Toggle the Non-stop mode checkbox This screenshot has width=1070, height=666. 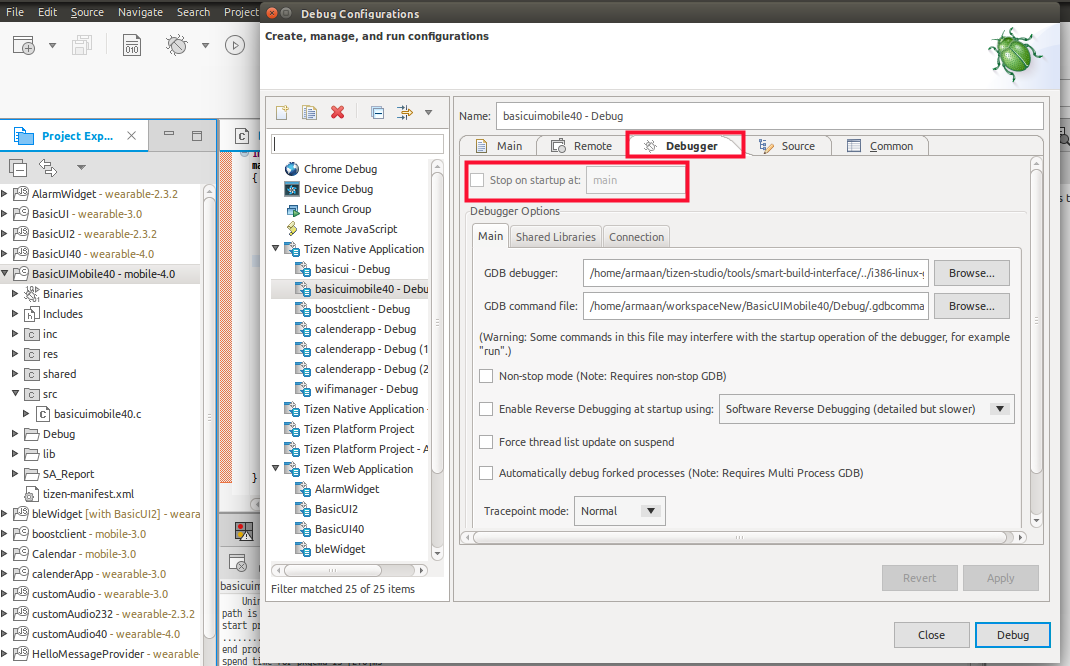[486, 376]
